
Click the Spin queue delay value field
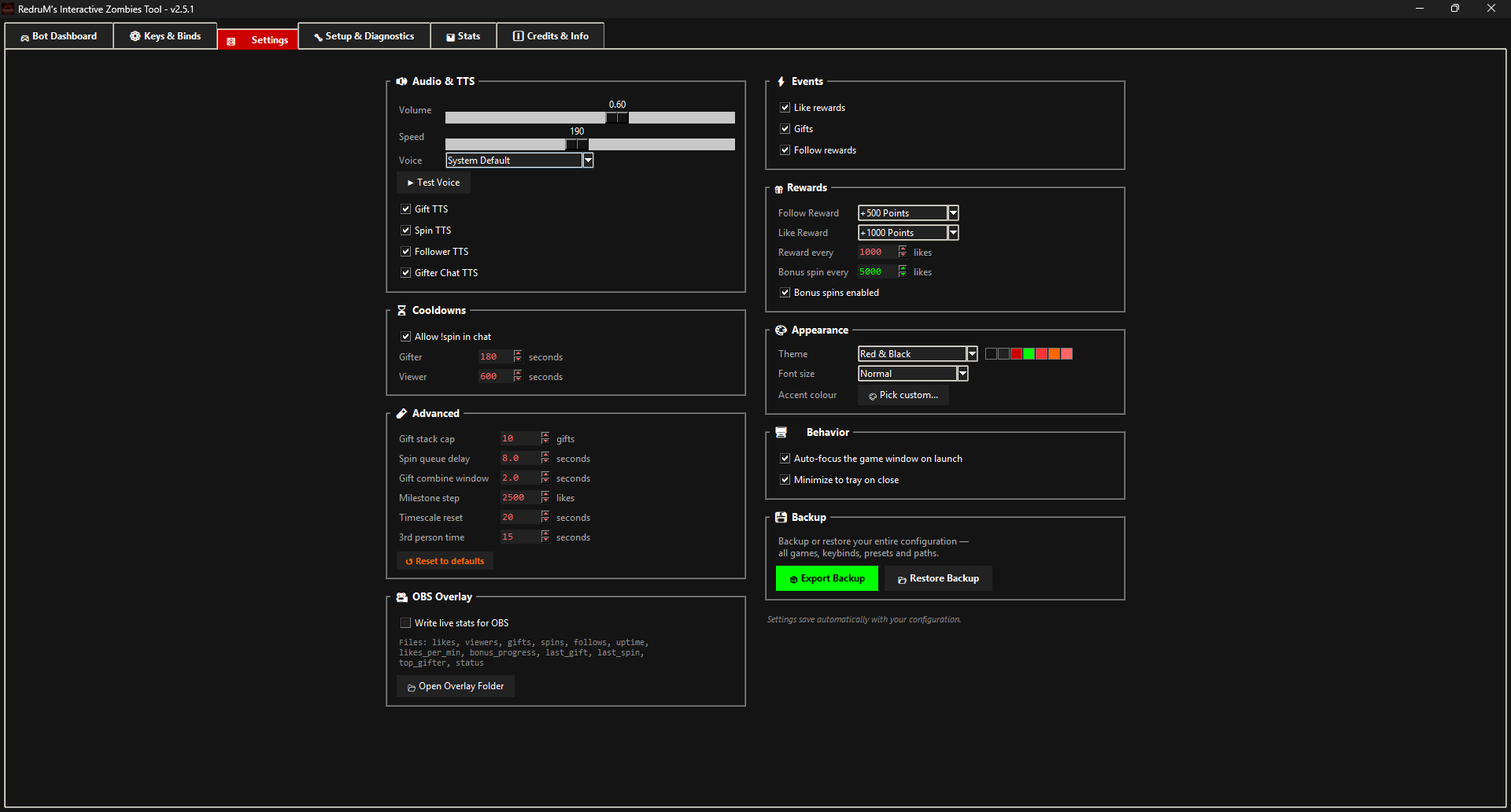520,459
